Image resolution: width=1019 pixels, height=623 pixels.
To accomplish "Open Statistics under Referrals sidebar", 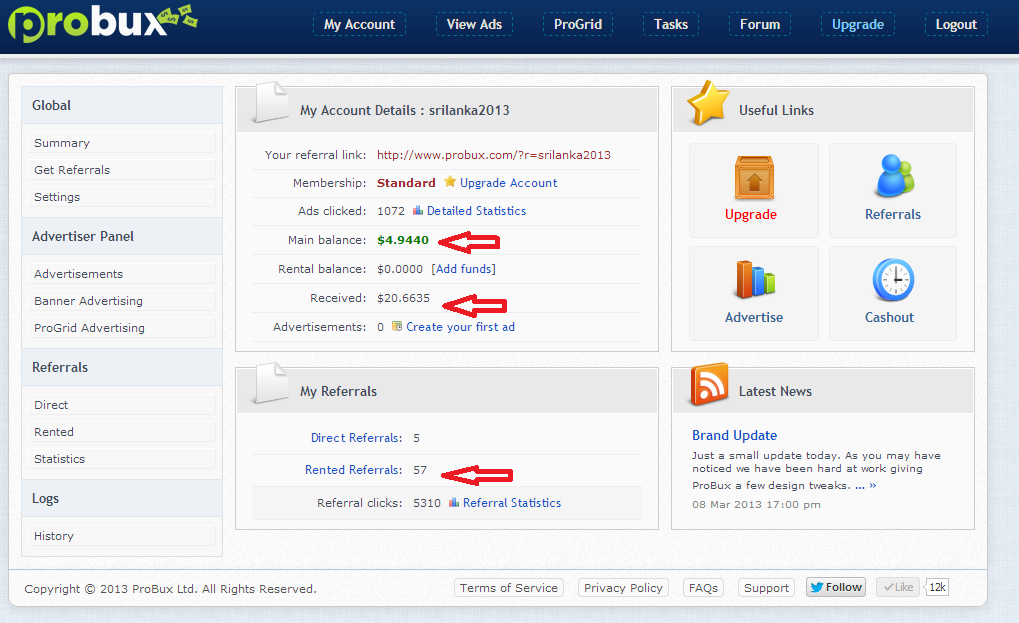I will [x=122, y=459].
